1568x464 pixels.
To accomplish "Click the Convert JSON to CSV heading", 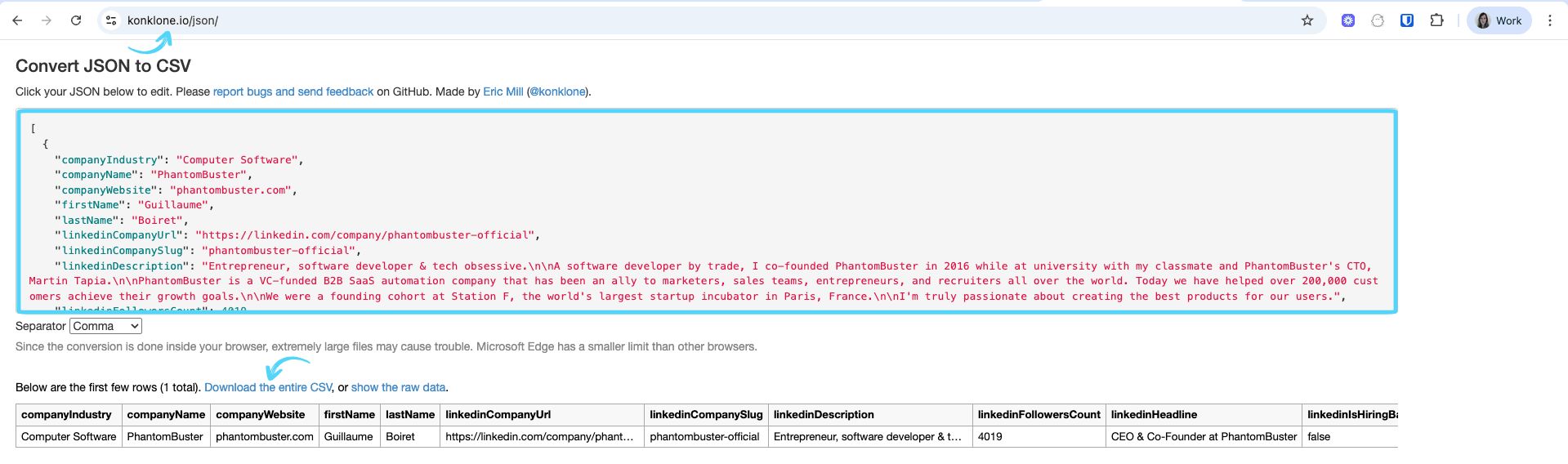I will coord(103,66).
